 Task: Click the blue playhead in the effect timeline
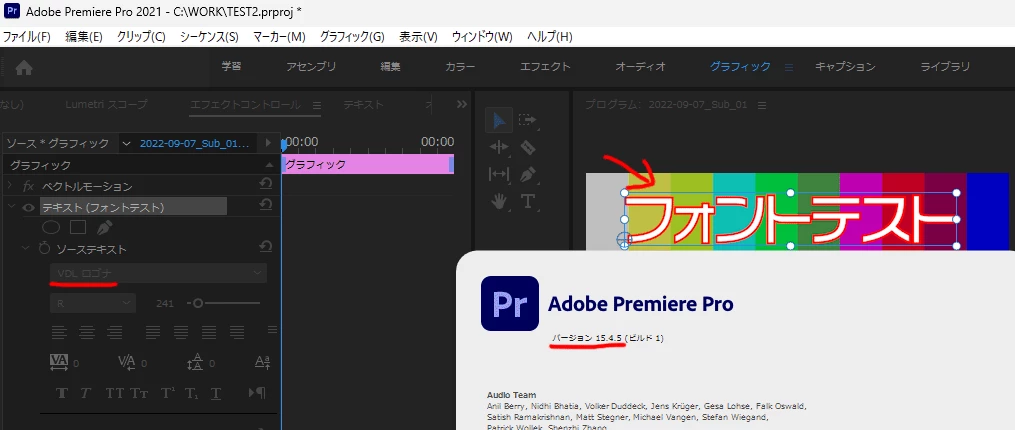[284, 145]
